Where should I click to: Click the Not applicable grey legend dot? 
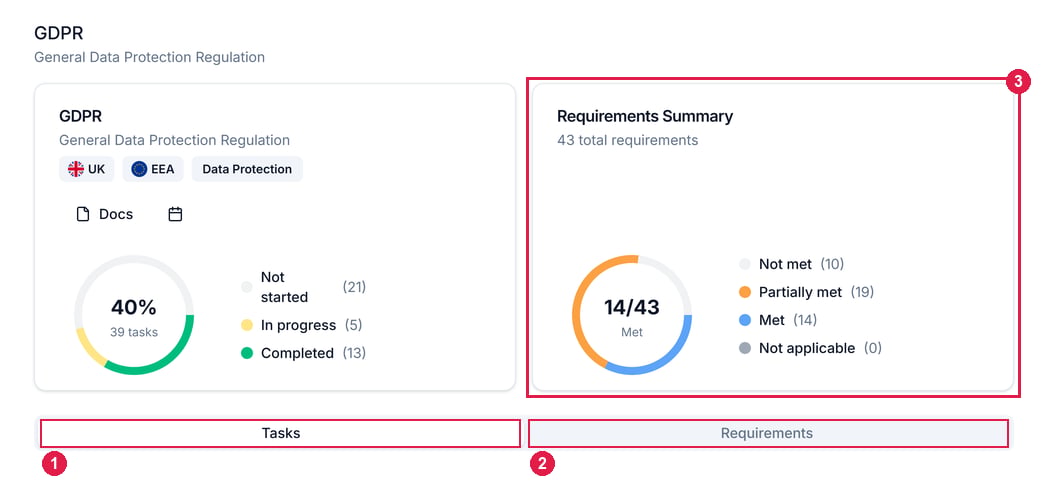tap(745, 348)
